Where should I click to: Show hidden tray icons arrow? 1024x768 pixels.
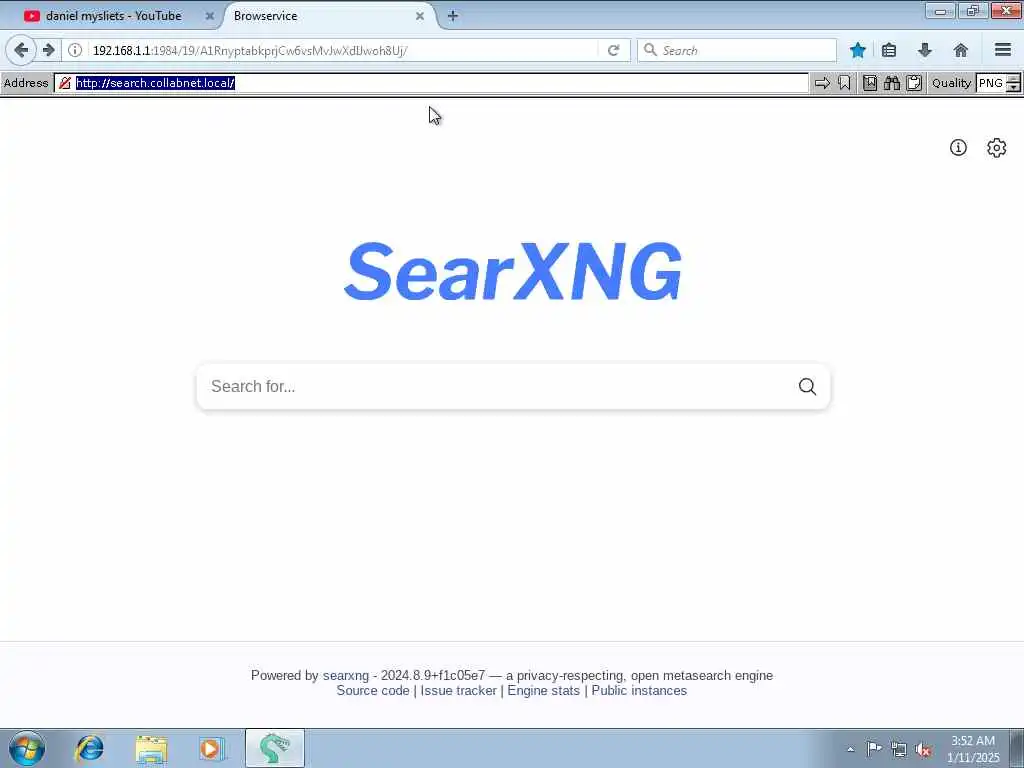click(850, 749)
